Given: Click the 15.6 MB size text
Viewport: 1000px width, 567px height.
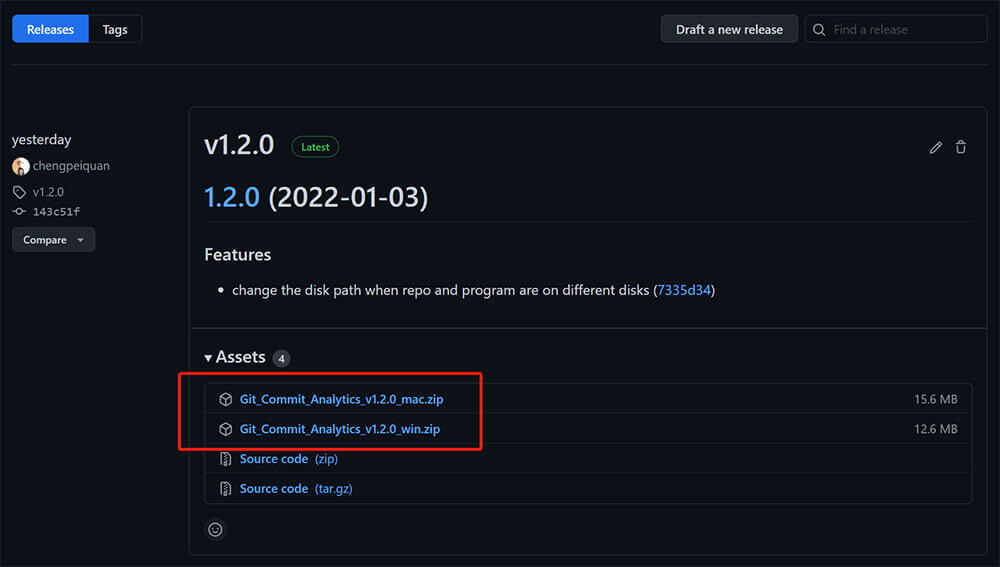Looking at the screenshot, I should (936, 399).
